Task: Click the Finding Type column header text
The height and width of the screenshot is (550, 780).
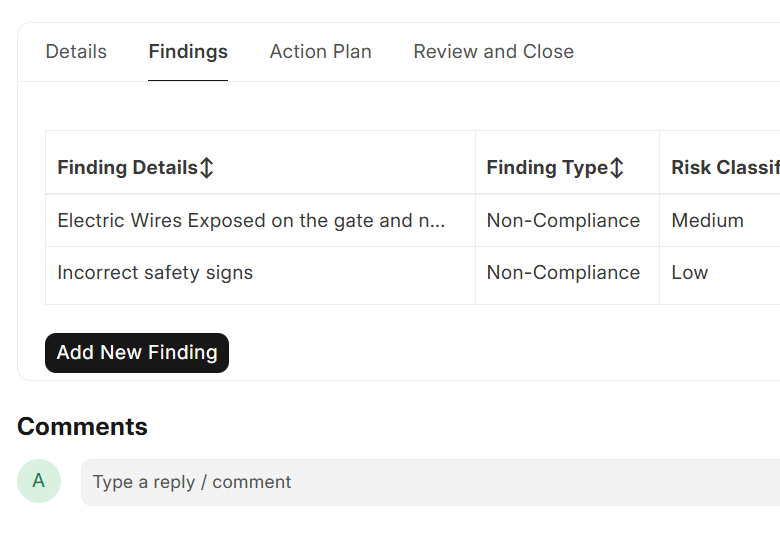Action: pos(547,168)
